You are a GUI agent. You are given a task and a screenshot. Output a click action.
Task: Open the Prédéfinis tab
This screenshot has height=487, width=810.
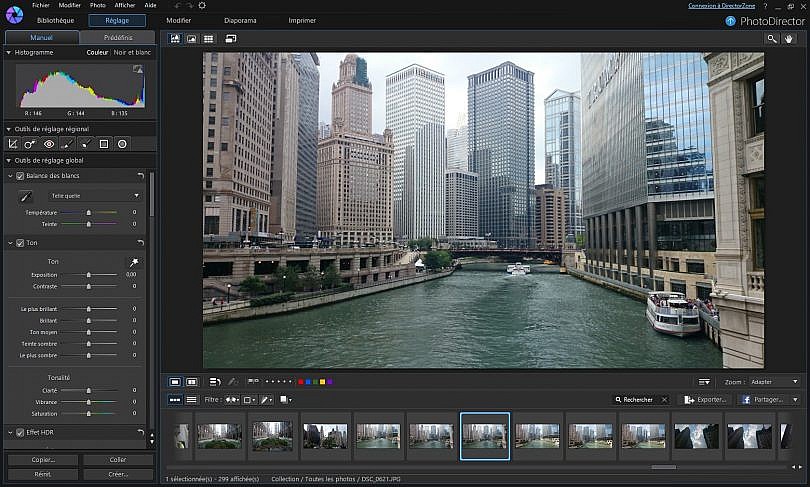tap(118, 37)
